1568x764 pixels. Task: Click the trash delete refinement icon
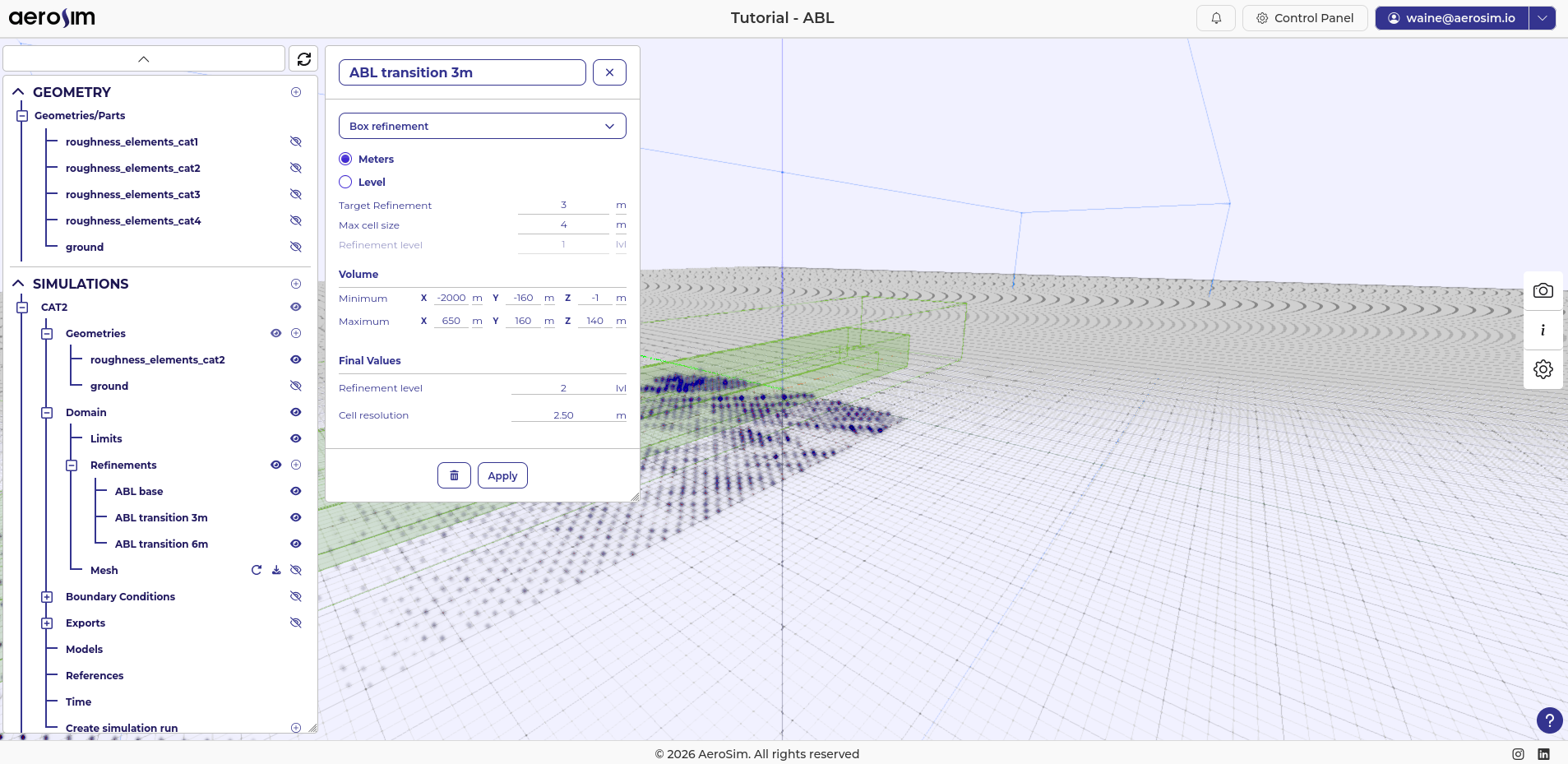454,475
